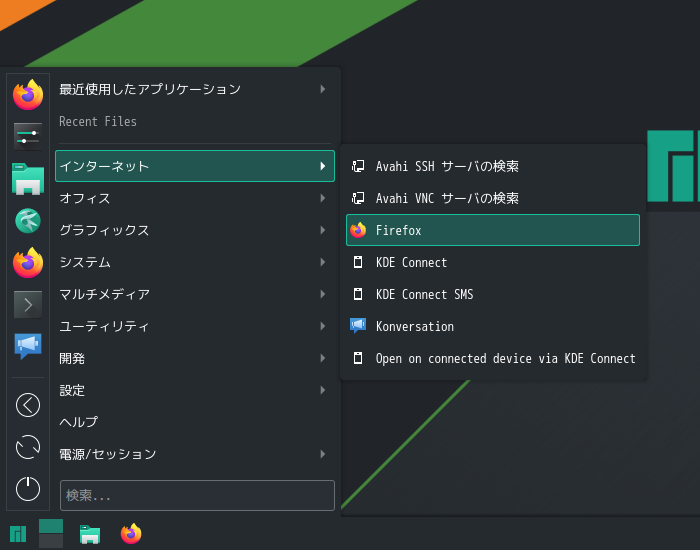
Task: Select KDE Connect SMS entry
Action: (x=493, y=294)
